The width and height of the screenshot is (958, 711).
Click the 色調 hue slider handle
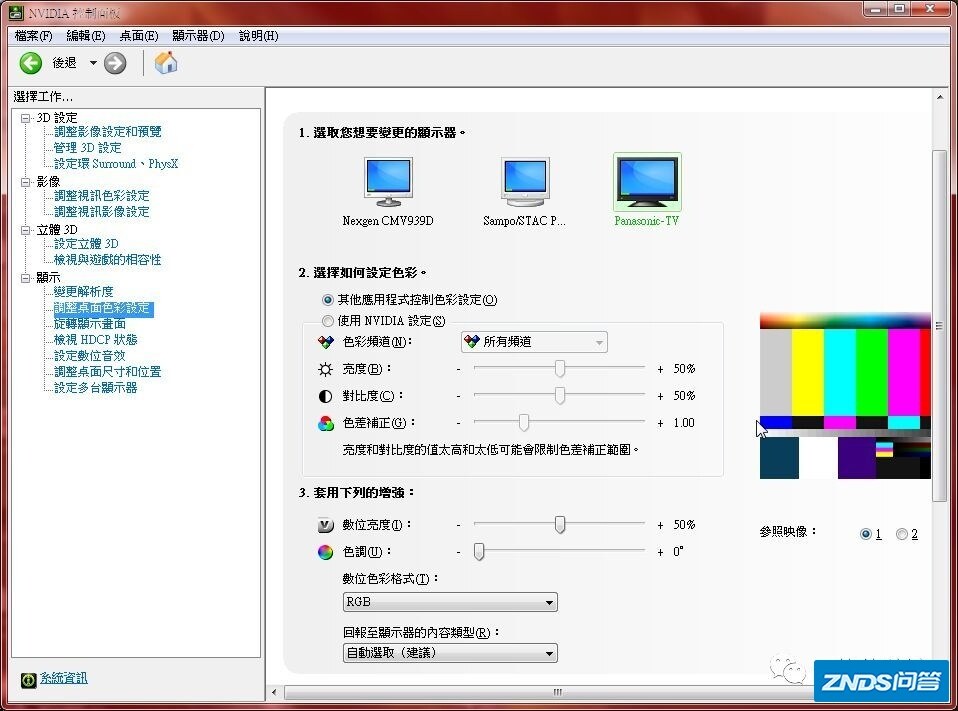pyautogui.click(x=480, y=552)
